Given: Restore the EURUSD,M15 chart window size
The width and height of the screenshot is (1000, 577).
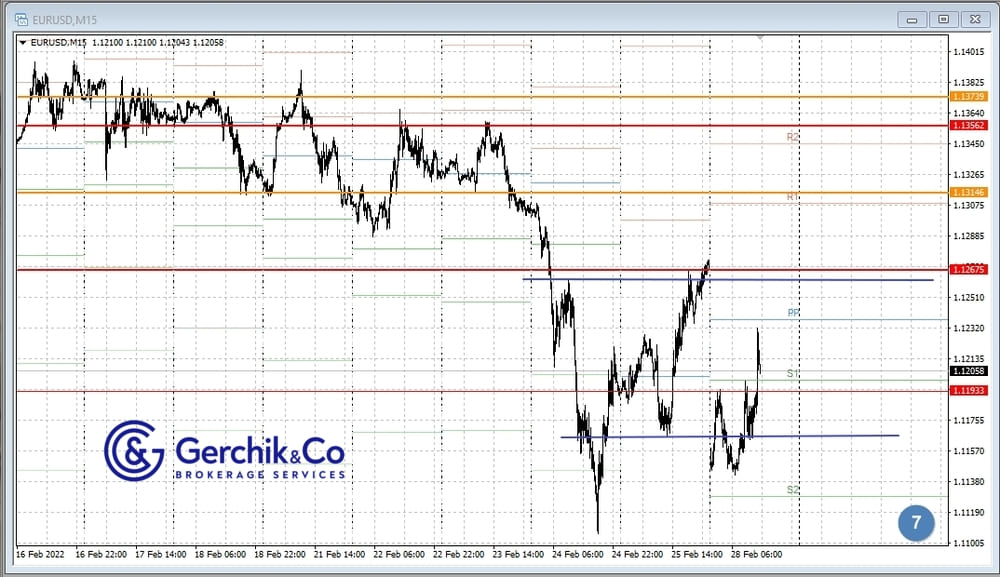Looking at the screenshot, I should point(942,19).
